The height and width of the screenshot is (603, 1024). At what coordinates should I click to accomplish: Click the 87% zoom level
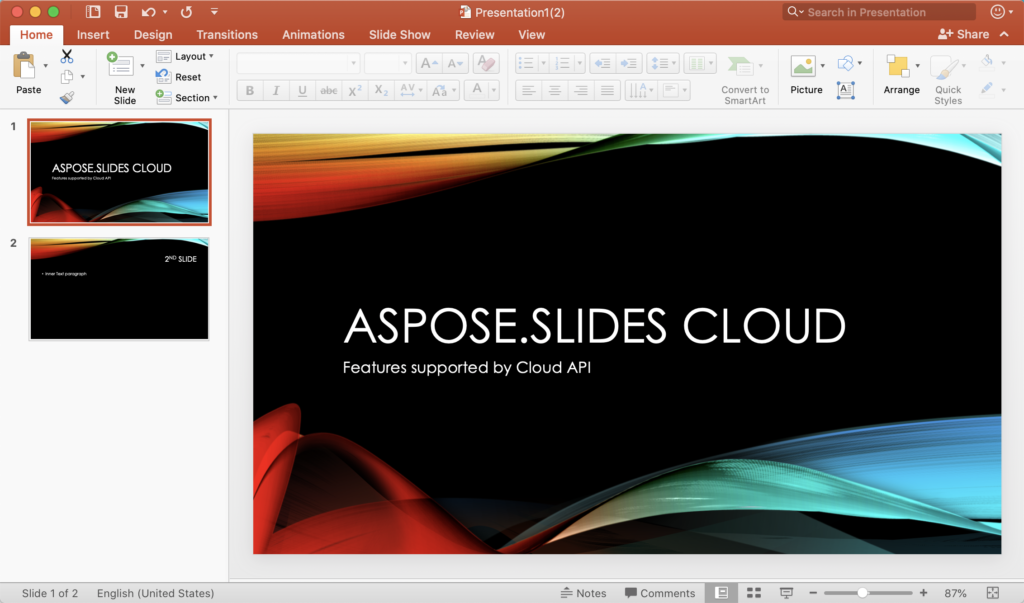[x=955, y=593]
